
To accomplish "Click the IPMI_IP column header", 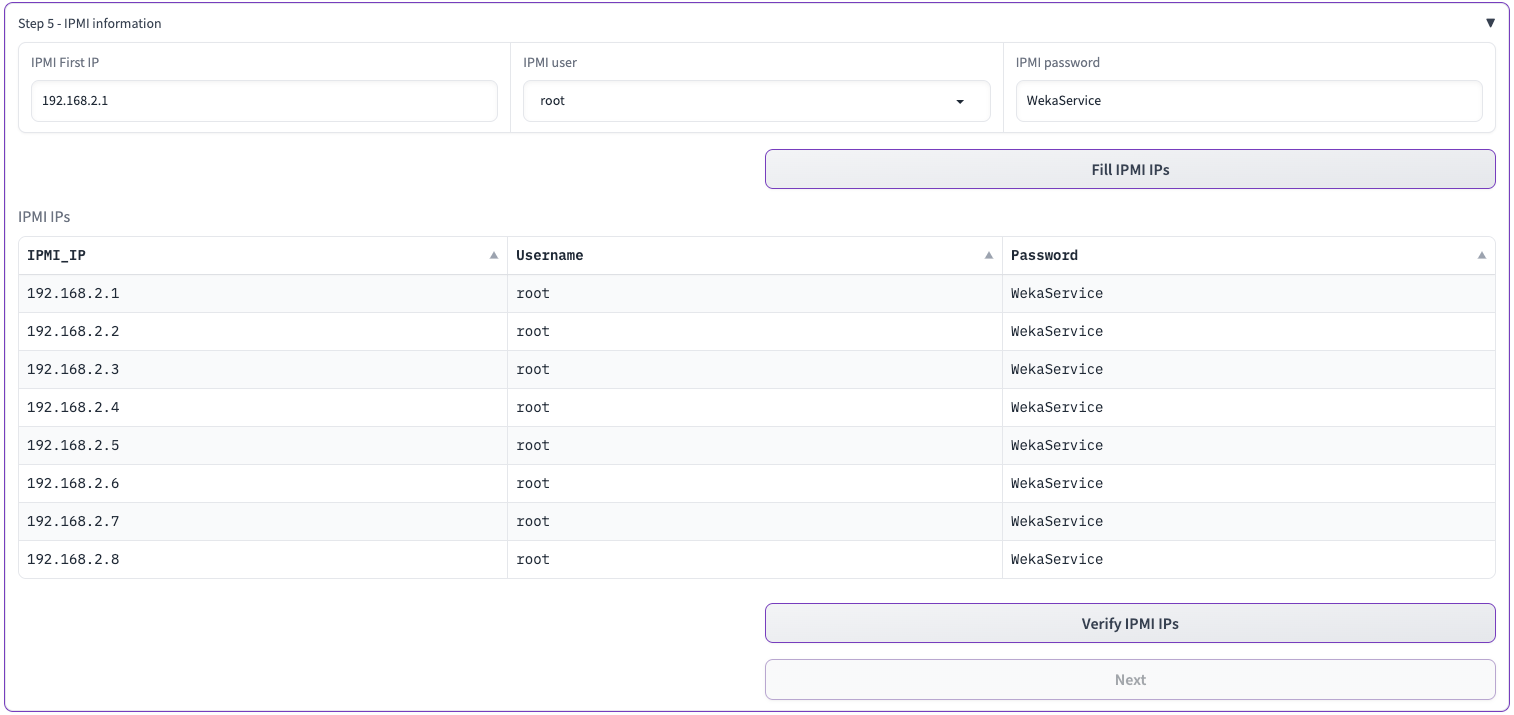I will pos(57,256).
